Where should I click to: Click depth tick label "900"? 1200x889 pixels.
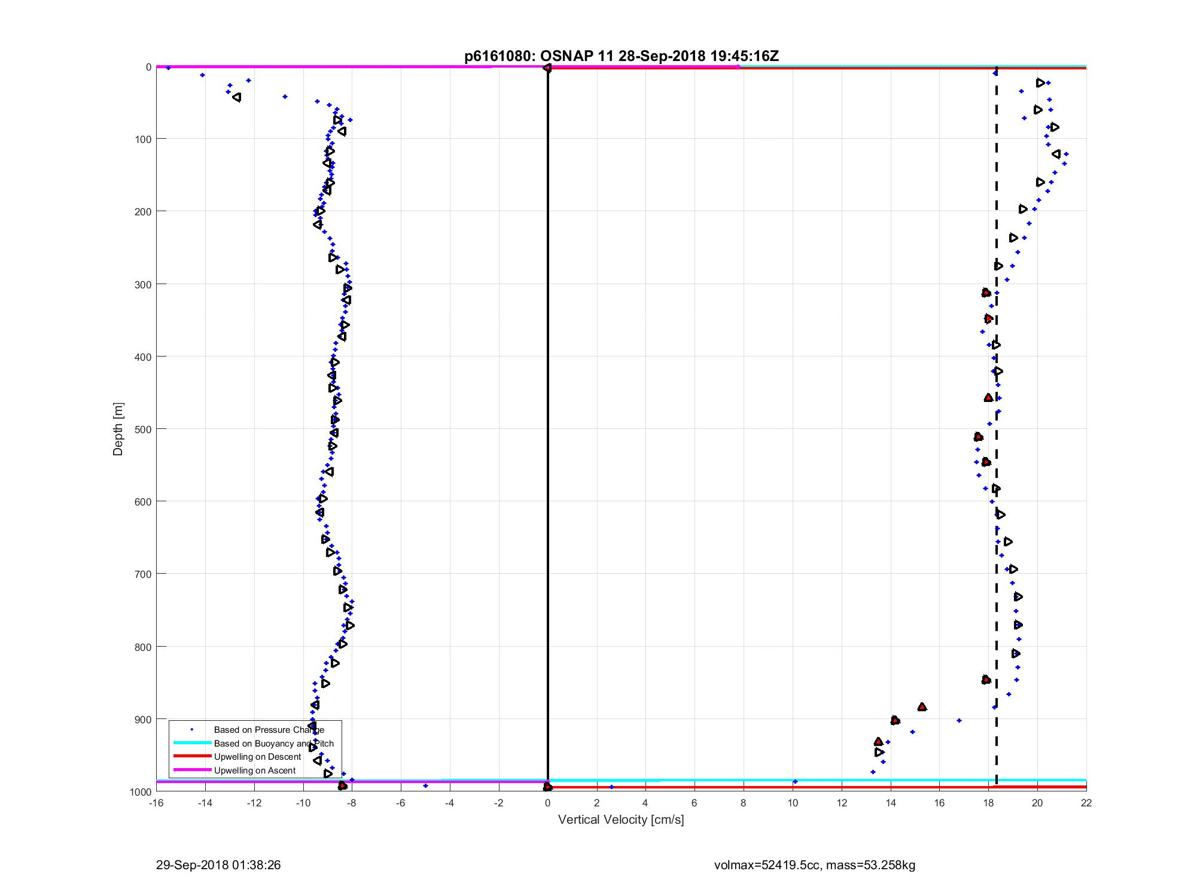coord(142,719)
